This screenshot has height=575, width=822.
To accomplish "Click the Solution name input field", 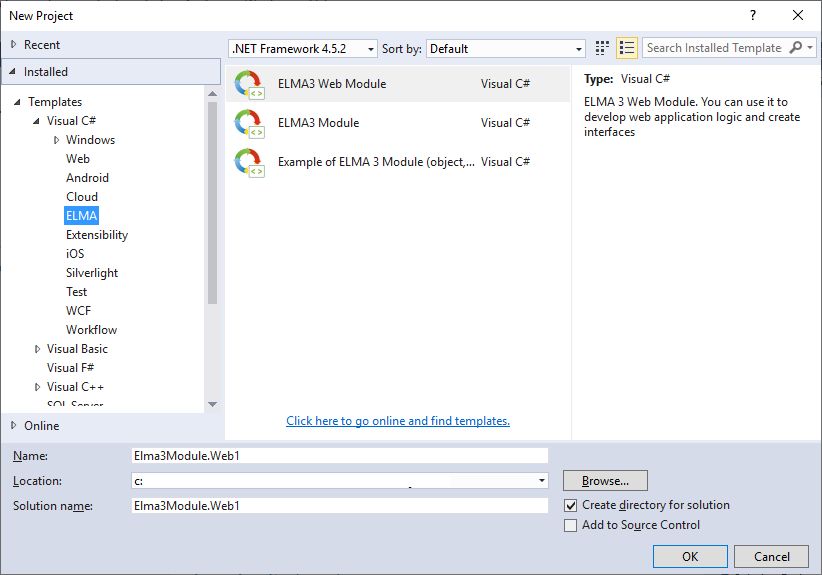I will [x=340, y=505].
